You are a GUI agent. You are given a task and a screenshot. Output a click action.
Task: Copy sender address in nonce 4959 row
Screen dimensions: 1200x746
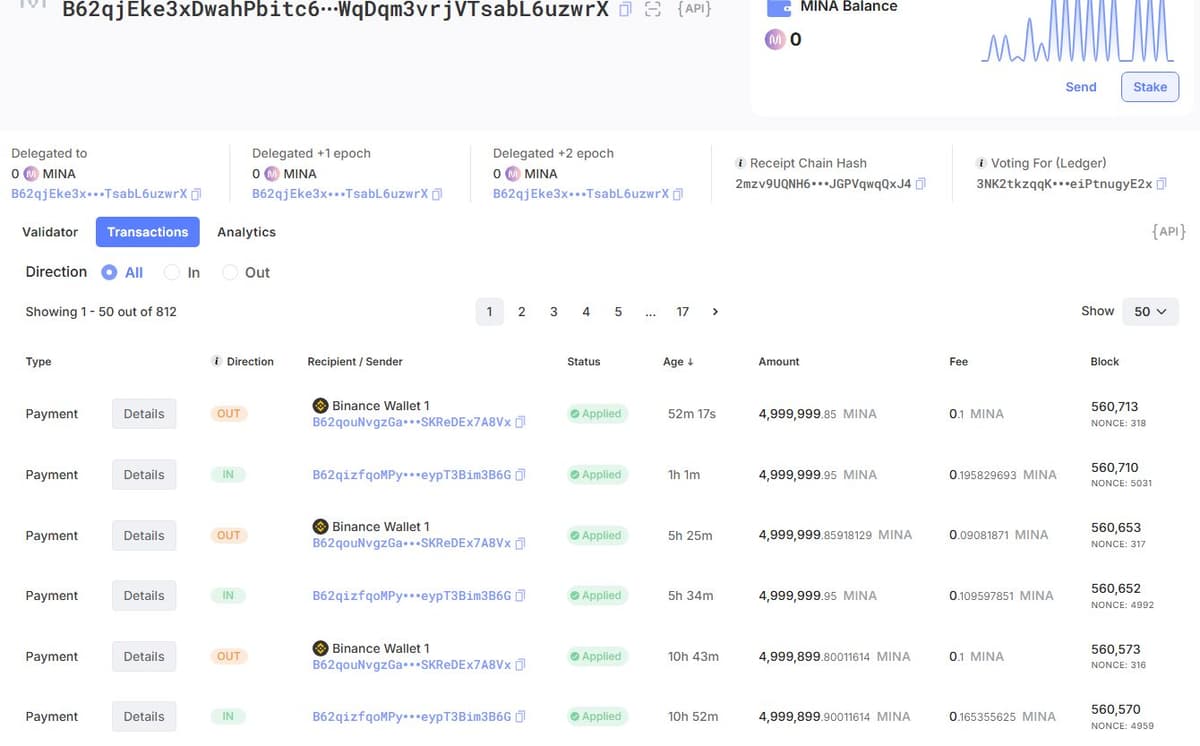click(520, 717)
